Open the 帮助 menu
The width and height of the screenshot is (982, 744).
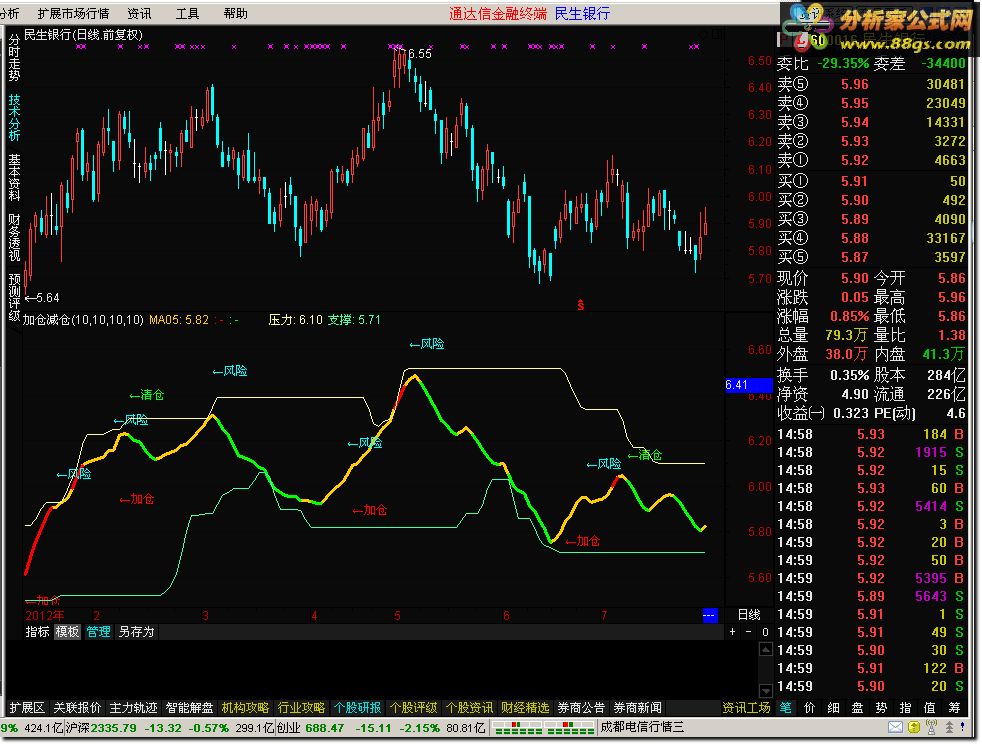click(235, 13)
